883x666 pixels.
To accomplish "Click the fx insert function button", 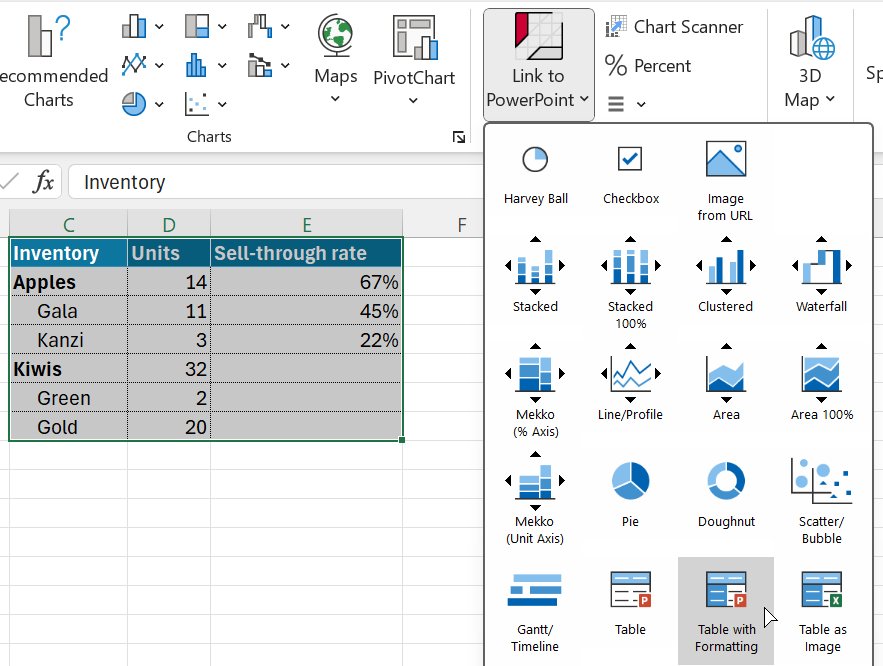I will click(43, 182).
